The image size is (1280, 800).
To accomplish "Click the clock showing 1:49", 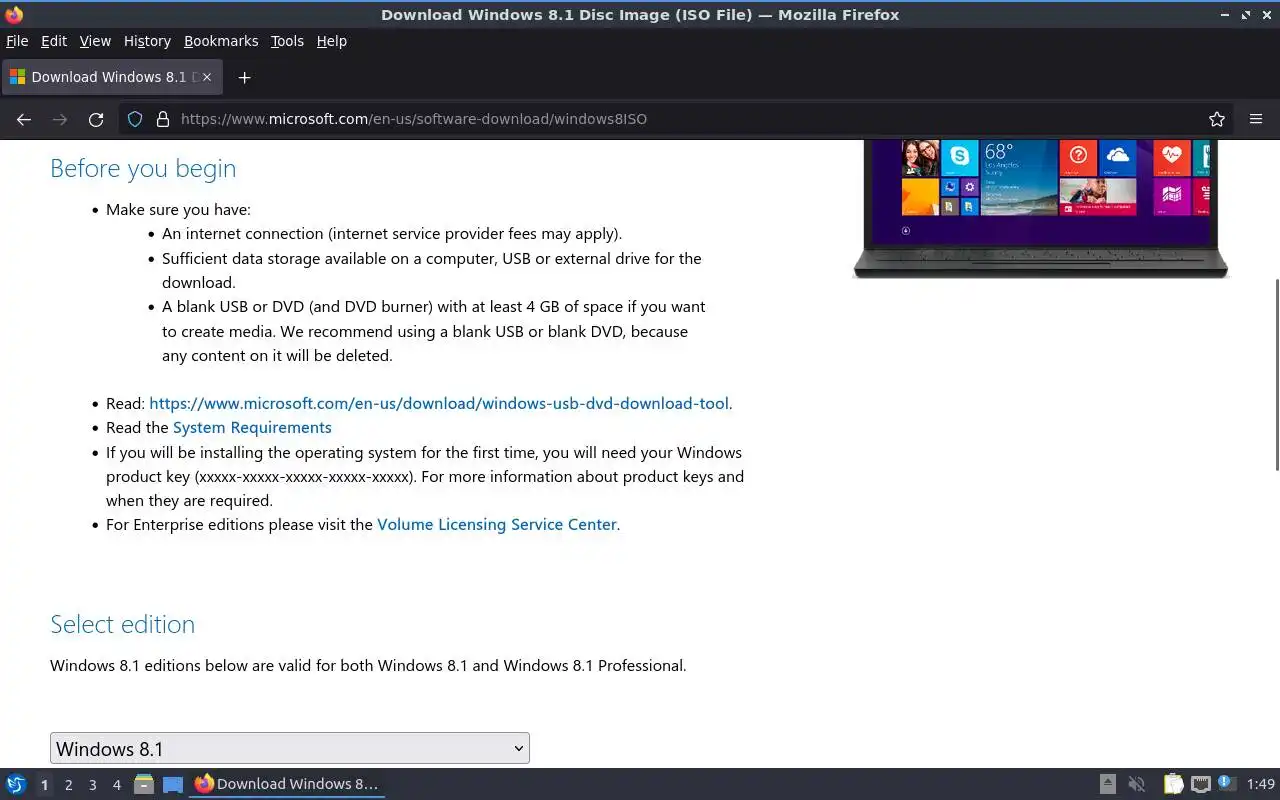I will tap(1261, 785).
